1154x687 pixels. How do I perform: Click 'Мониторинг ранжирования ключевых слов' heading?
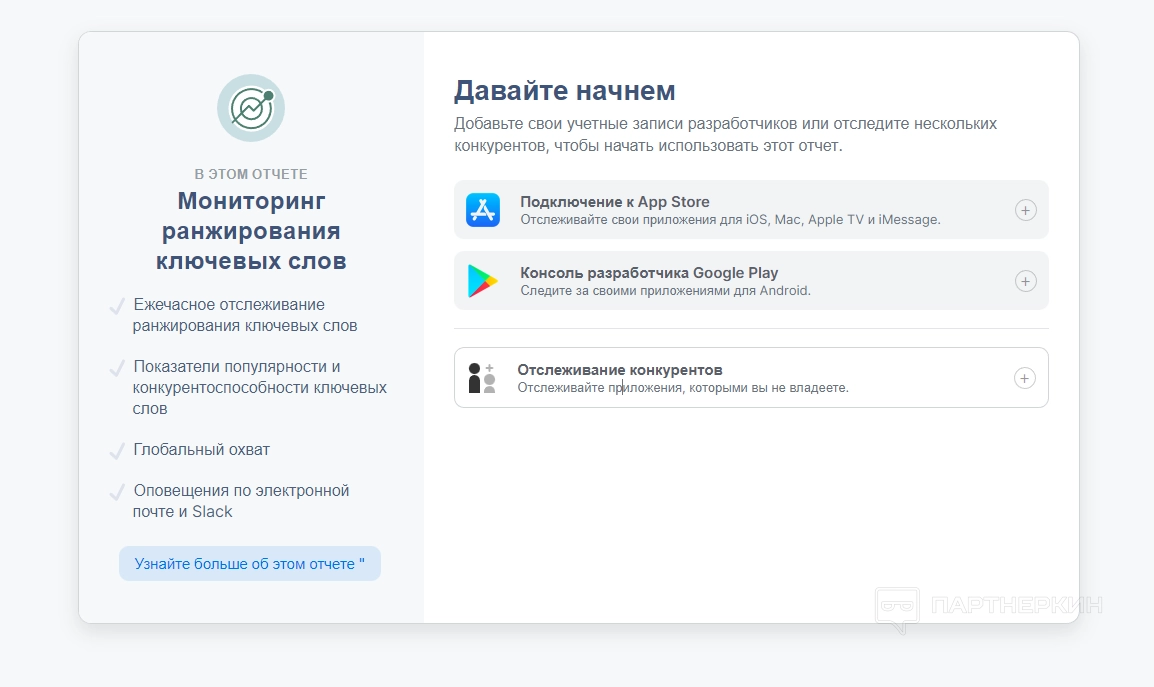click(251, 230)
